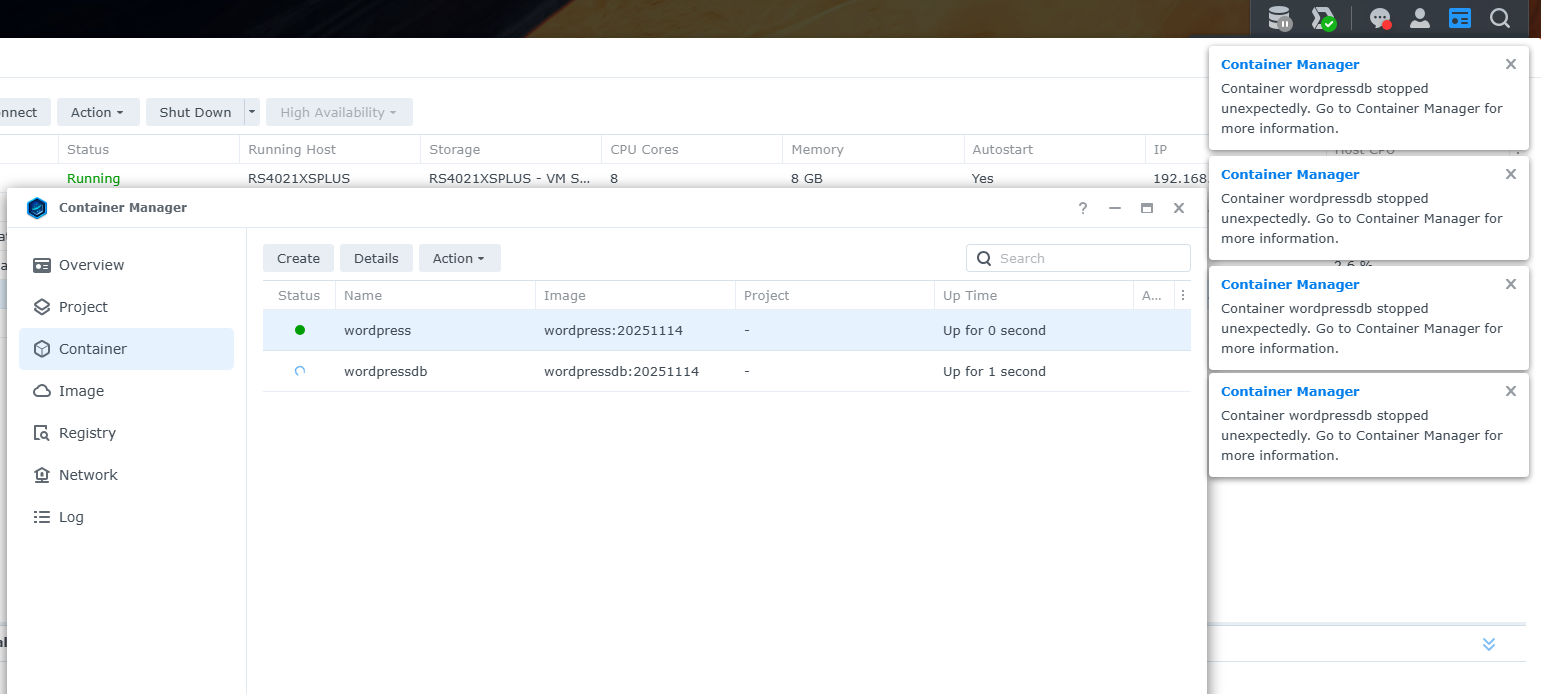Dismiss the topmost Container Manager notification
This screenshot has height=694, width=1541.
(1510, 64)
